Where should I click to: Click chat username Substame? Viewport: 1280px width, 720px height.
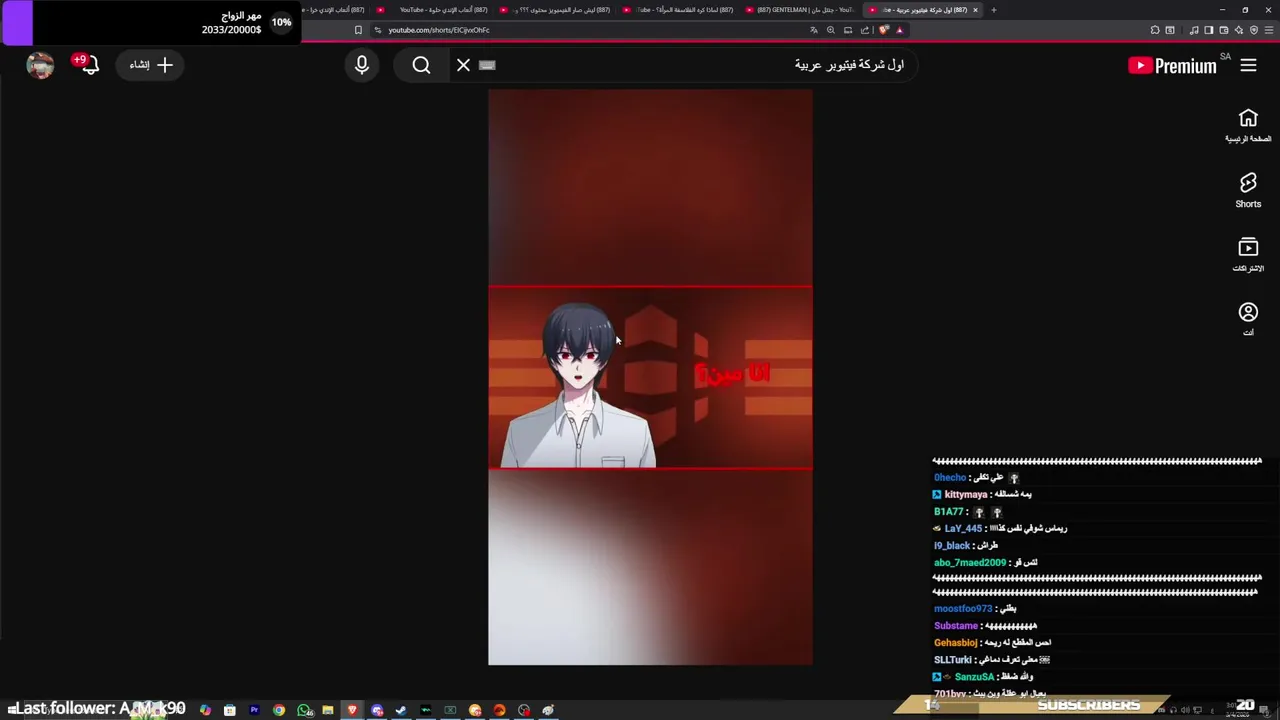click(956, 625)
